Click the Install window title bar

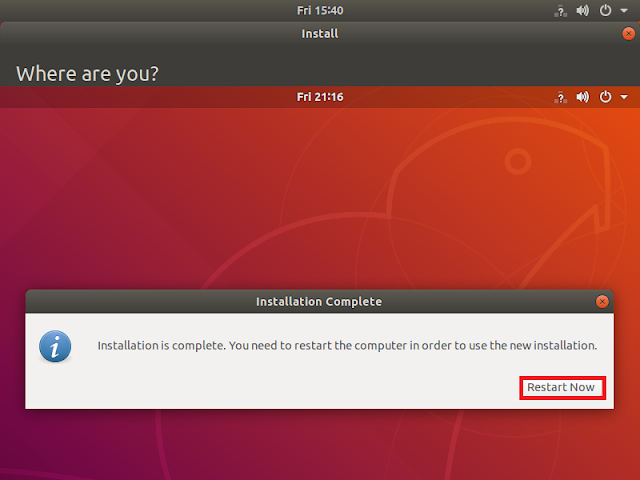[x=319, y=33]
